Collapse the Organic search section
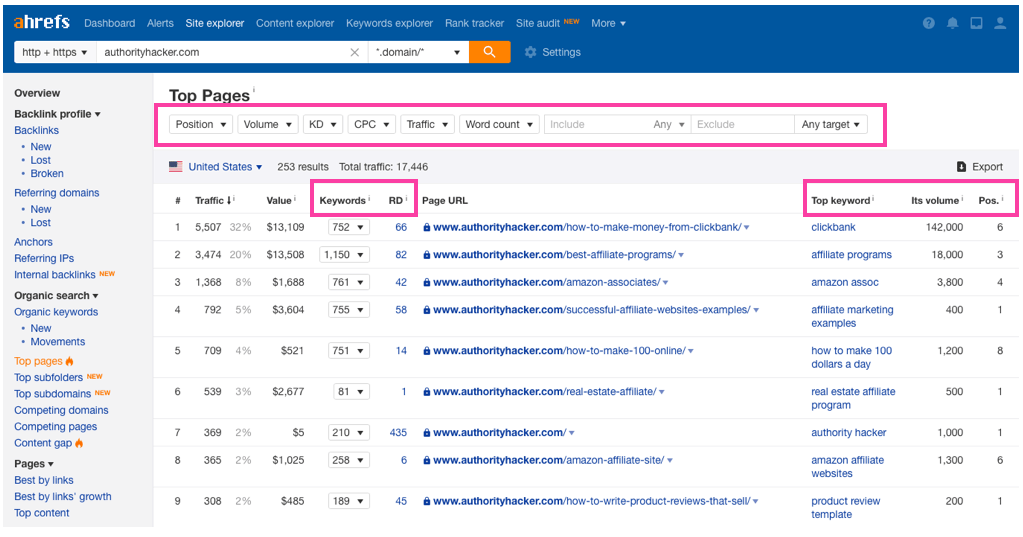 click(56, 295)
